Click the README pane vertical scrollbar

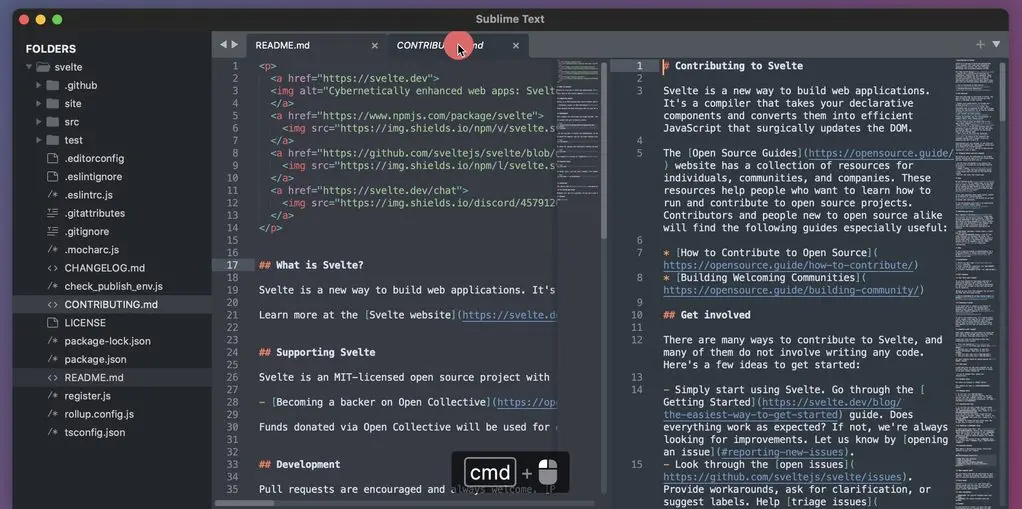point(604,151)
